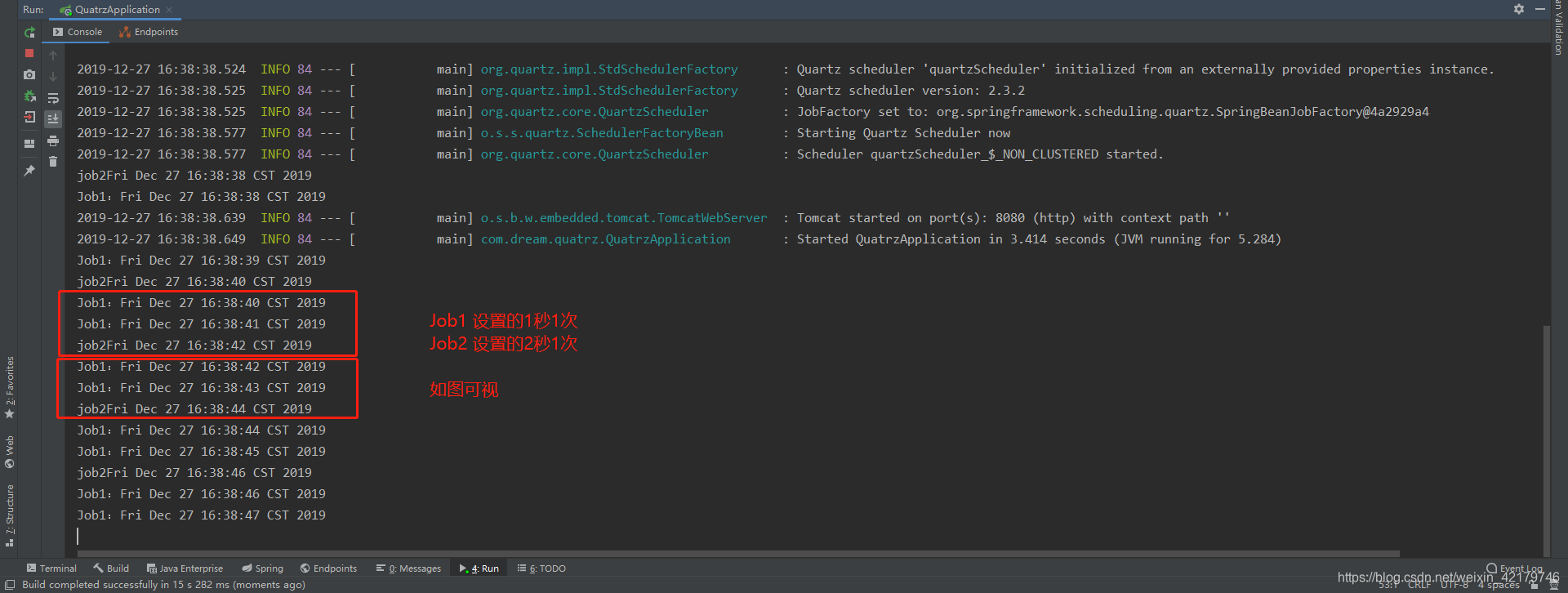
Task: Click o.s.b.w.embedded.tomcat.TomcatWebServer logger link
Action: tap(624, 218)
